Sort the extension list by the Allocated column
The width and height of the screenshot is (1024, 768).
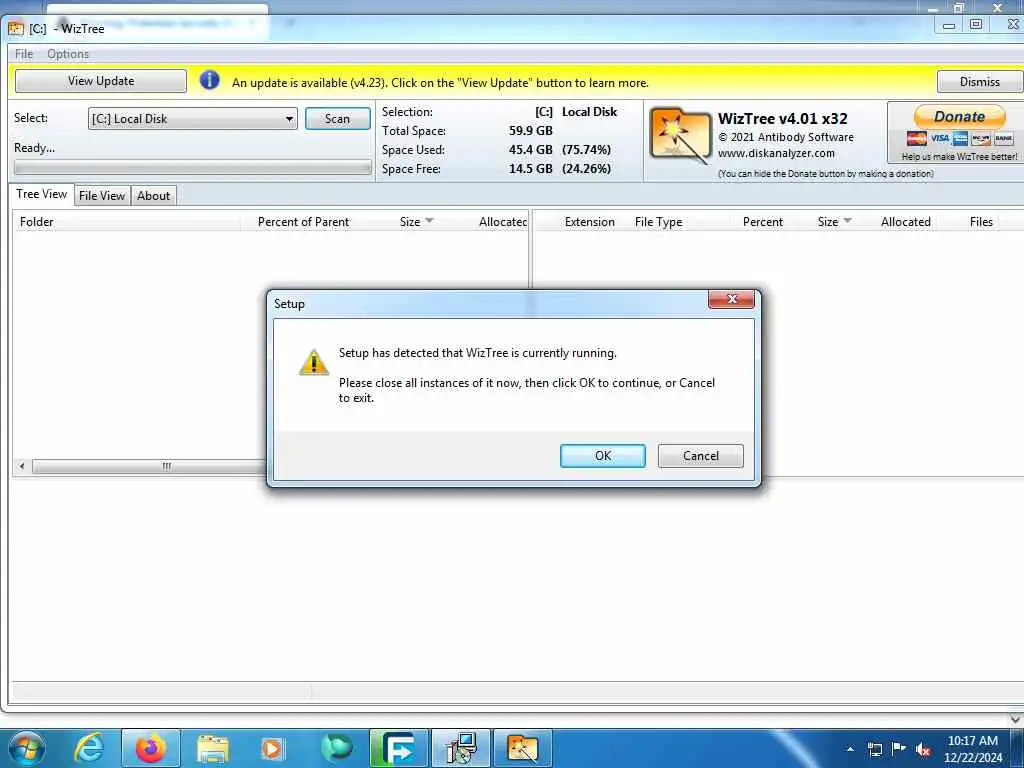click(x=905, y=222)
